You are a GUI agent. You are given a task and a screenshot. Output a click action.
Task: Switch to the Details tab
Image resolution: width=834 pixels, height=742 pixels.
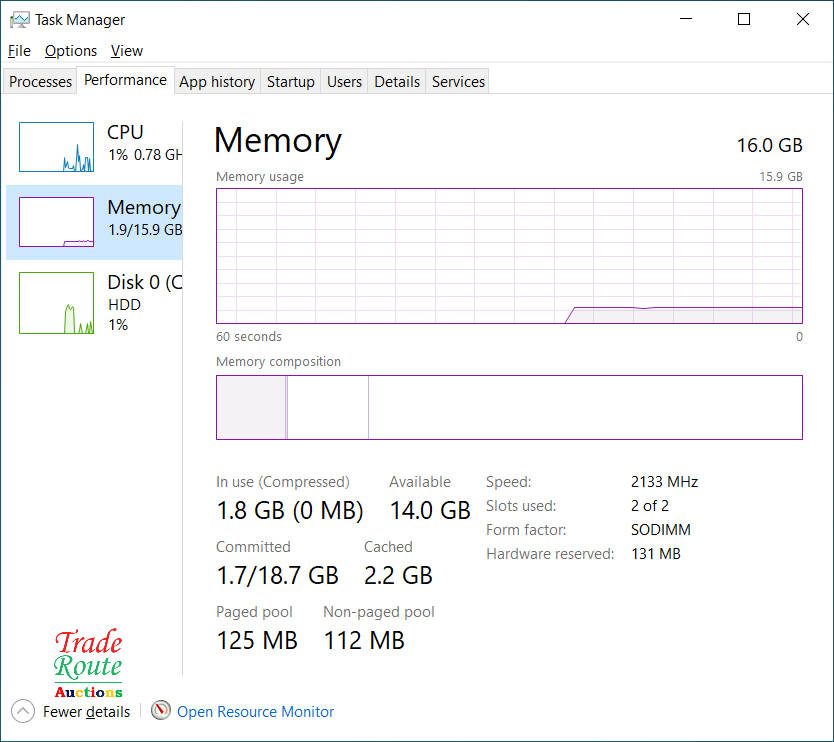click(397, 82)
